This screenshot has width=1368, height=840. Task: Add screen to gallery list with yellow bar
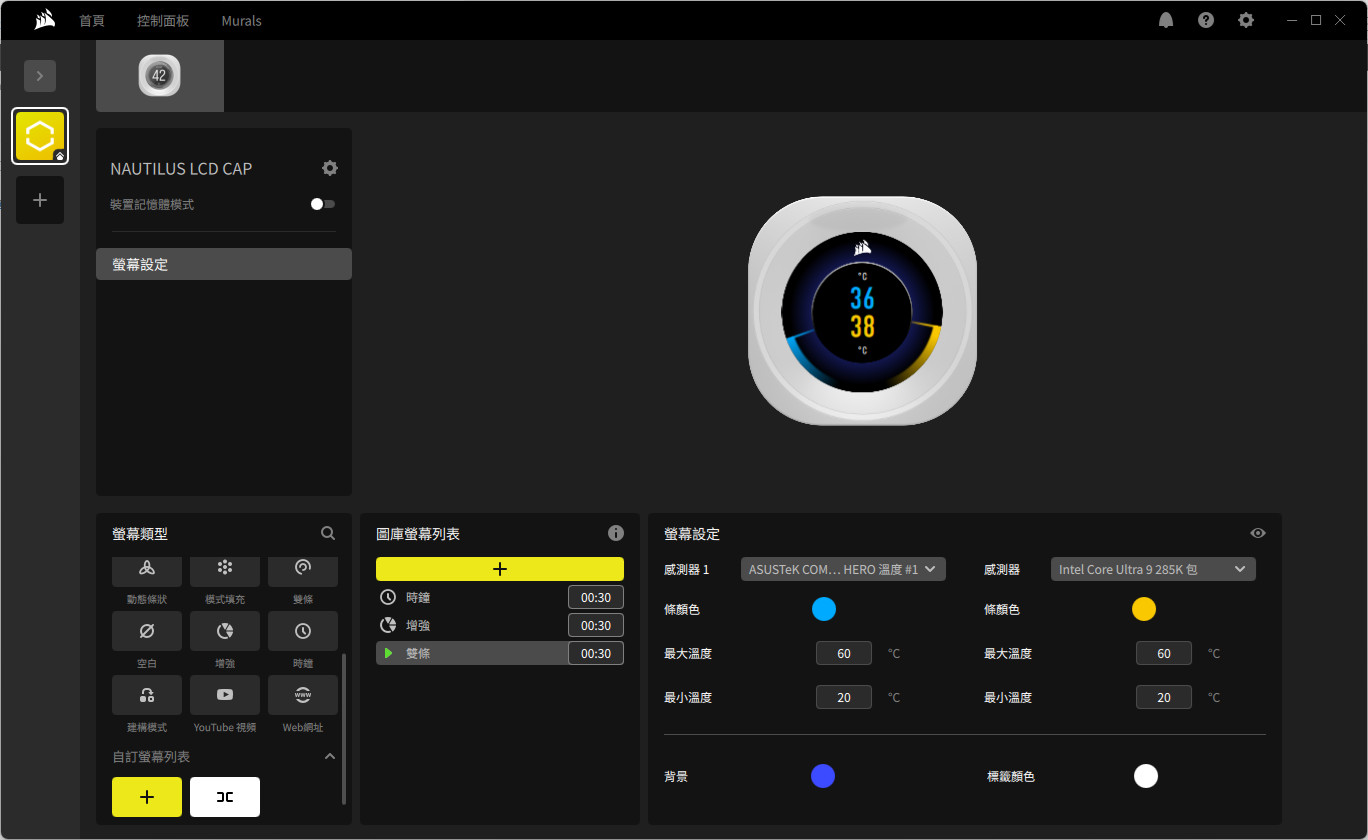(500, 569)
